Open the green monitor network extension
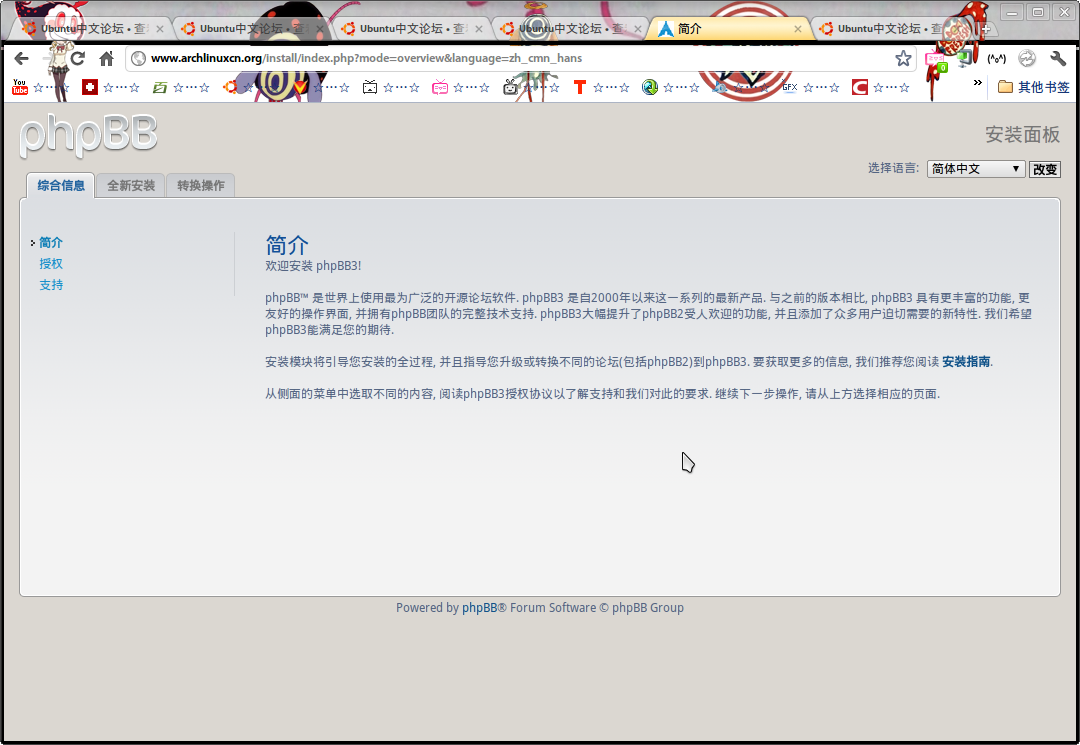Screen dimensions: 1080x745 (x=966, y=58)
